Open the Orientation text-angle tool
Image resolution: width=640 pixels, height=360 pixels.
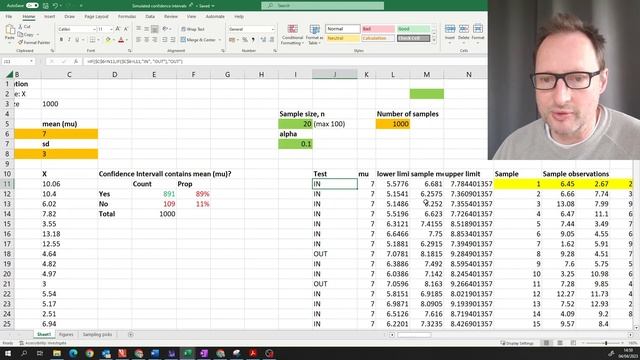[x=165, y=29]
